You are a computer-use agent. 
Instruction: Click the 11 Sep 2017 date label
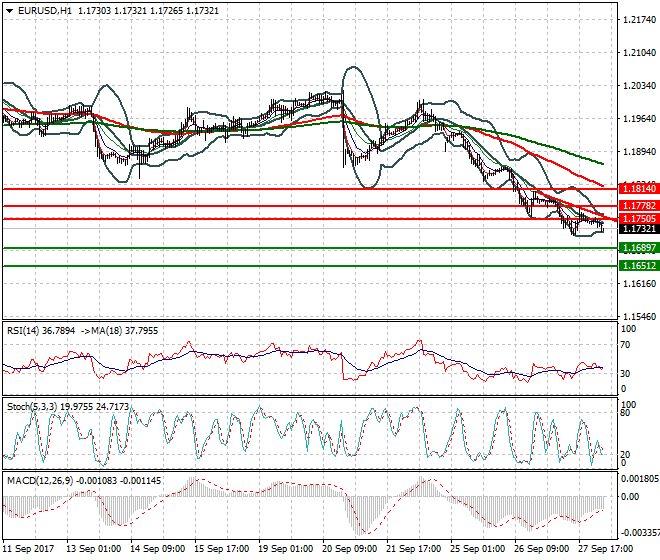pos(28,549)
